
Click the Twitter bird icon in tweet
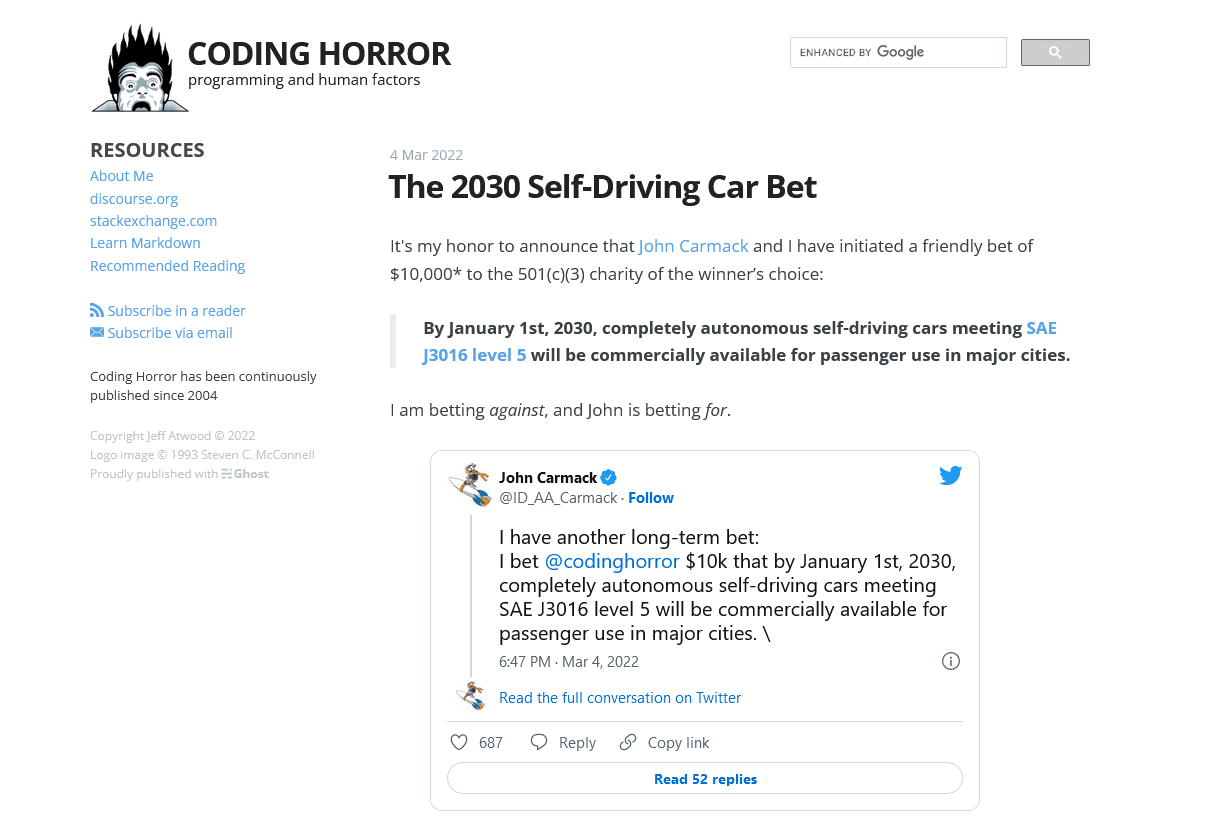click(x=950, y=476)
